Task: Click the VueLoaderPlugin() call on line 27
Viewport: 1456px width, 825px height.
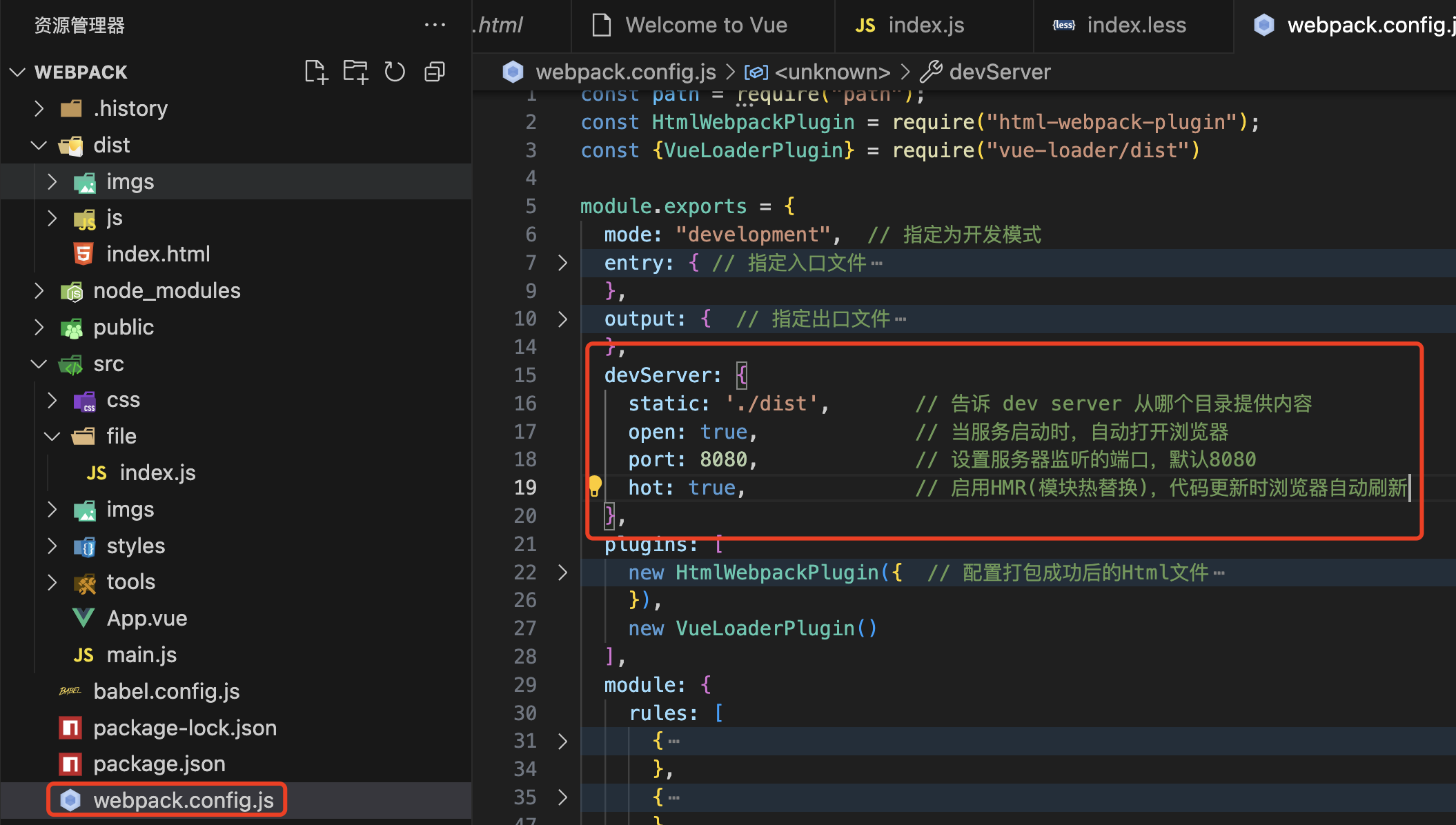Action: 776,628
